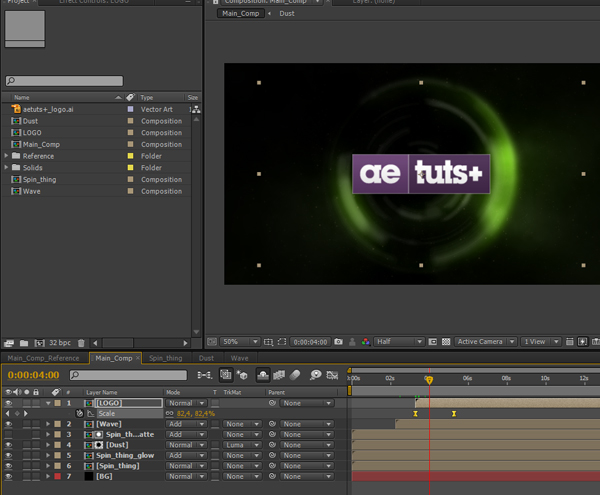Click the Dust breadcrumb in the viewer
The image size is (600, 495).
(287, 13)
